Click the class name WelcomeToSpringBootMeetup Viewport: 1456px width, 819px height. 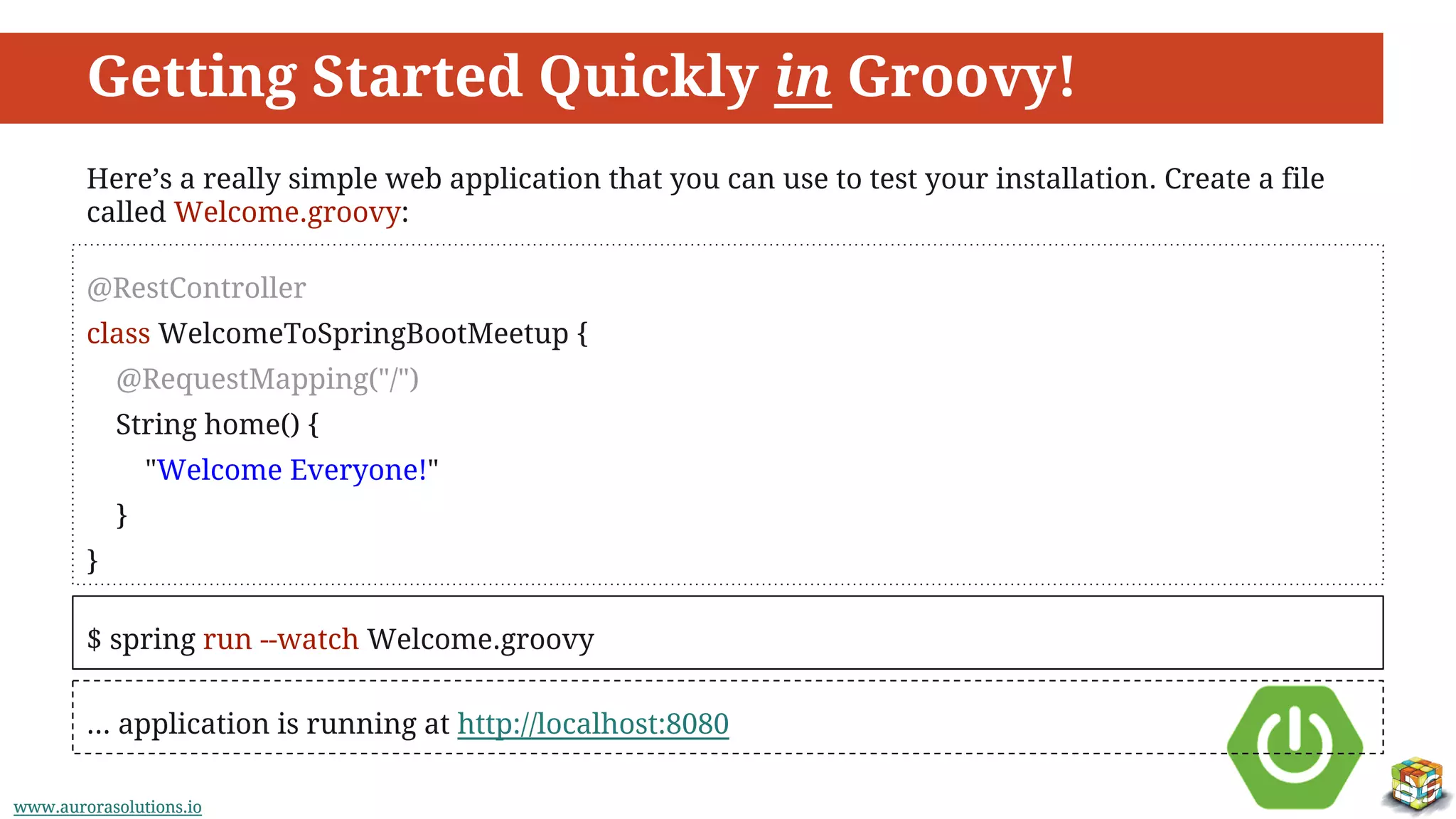[x=363, y=333]
